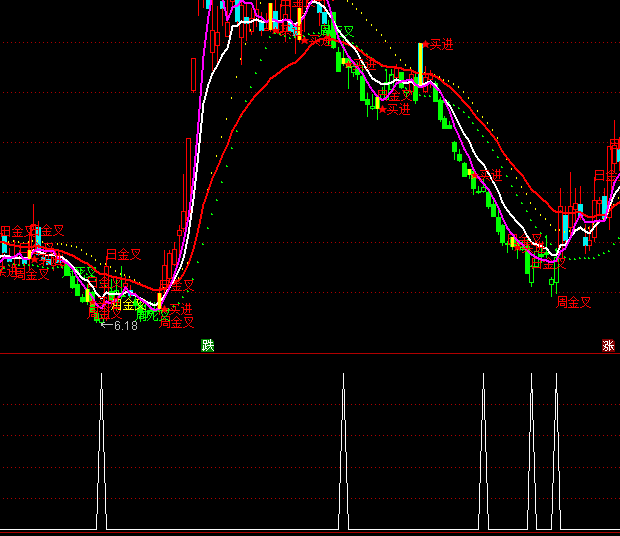Select the 6.18 low price label
Image resolution: width=620 pixels, height=536 pixels.
point(126,326)
